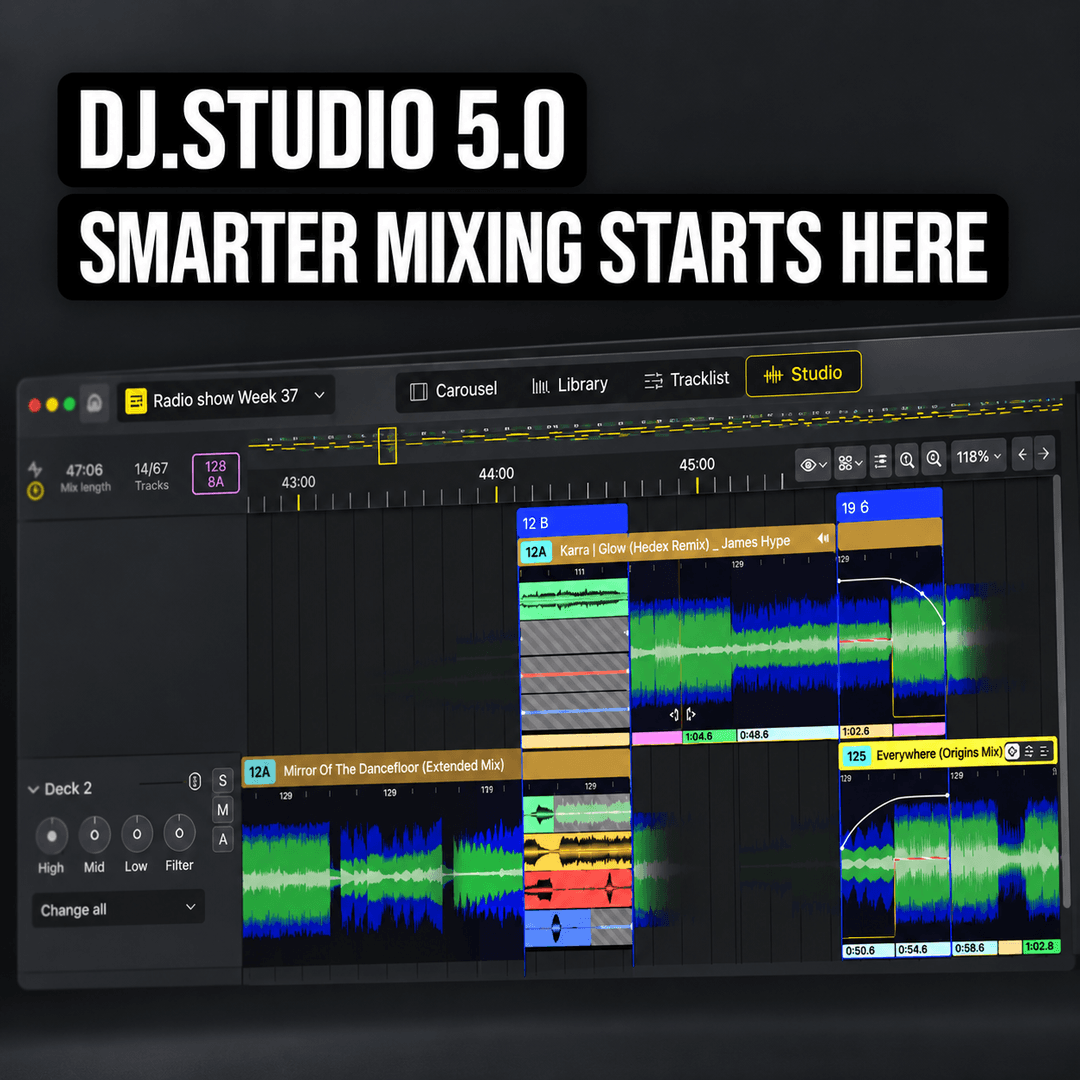Click the red stem waveform in Deck 2 transition

[578, 889]
